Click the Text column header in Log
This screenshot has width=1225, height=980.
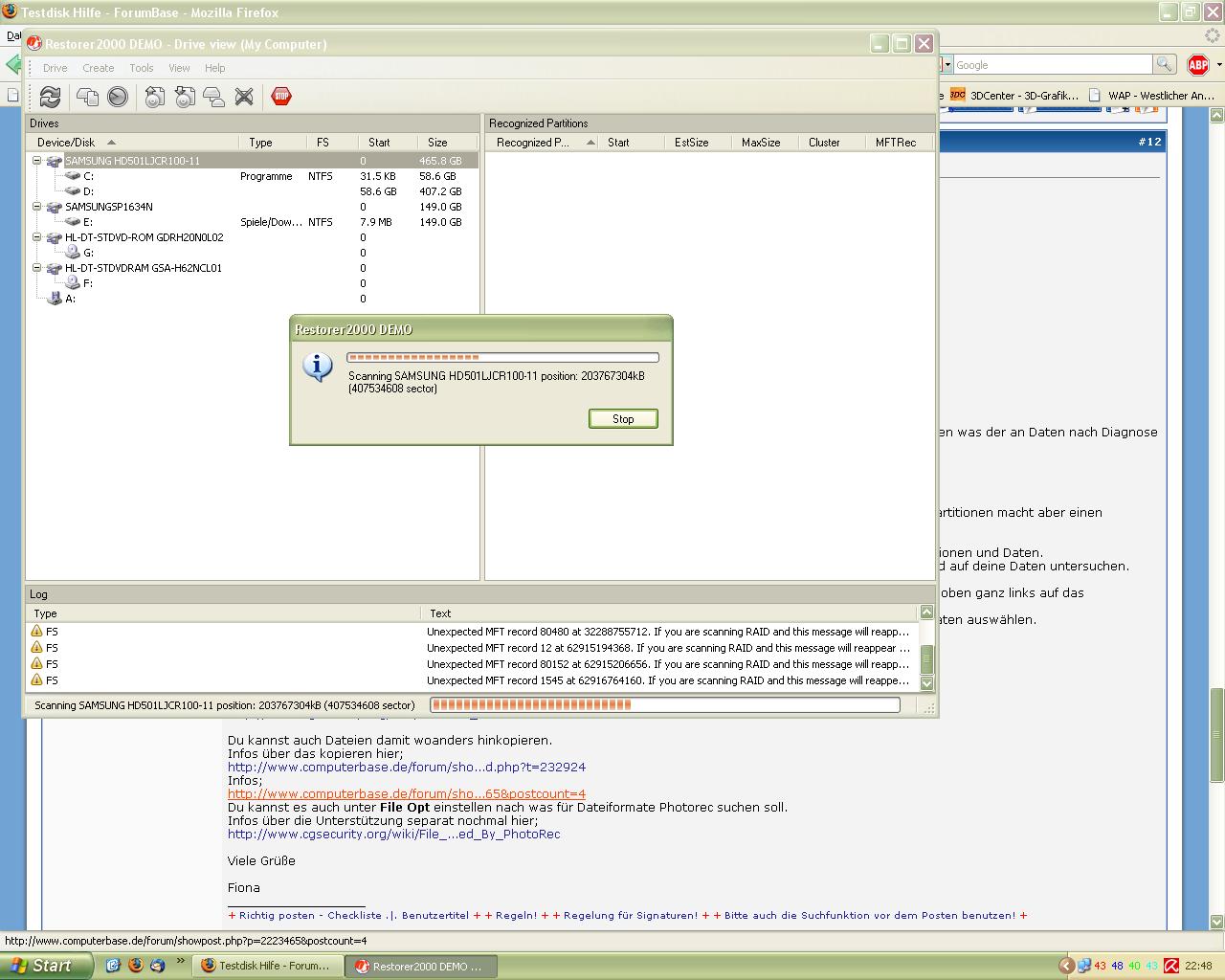[x=668, y=613]
